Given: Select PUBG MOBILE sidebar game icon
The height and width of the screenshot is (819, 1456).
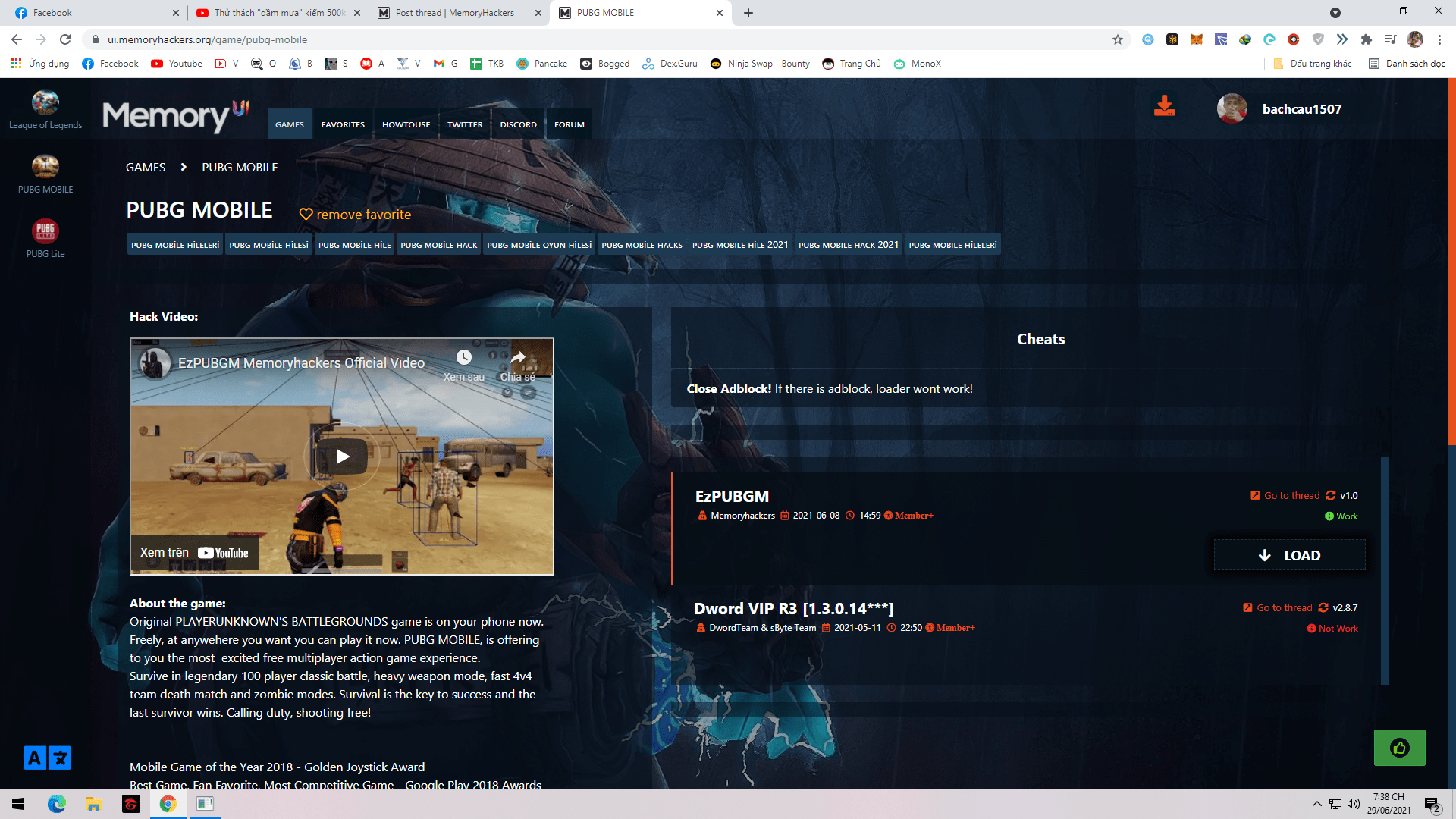Looking at the screenshot, I should click(x=45, y=166).
